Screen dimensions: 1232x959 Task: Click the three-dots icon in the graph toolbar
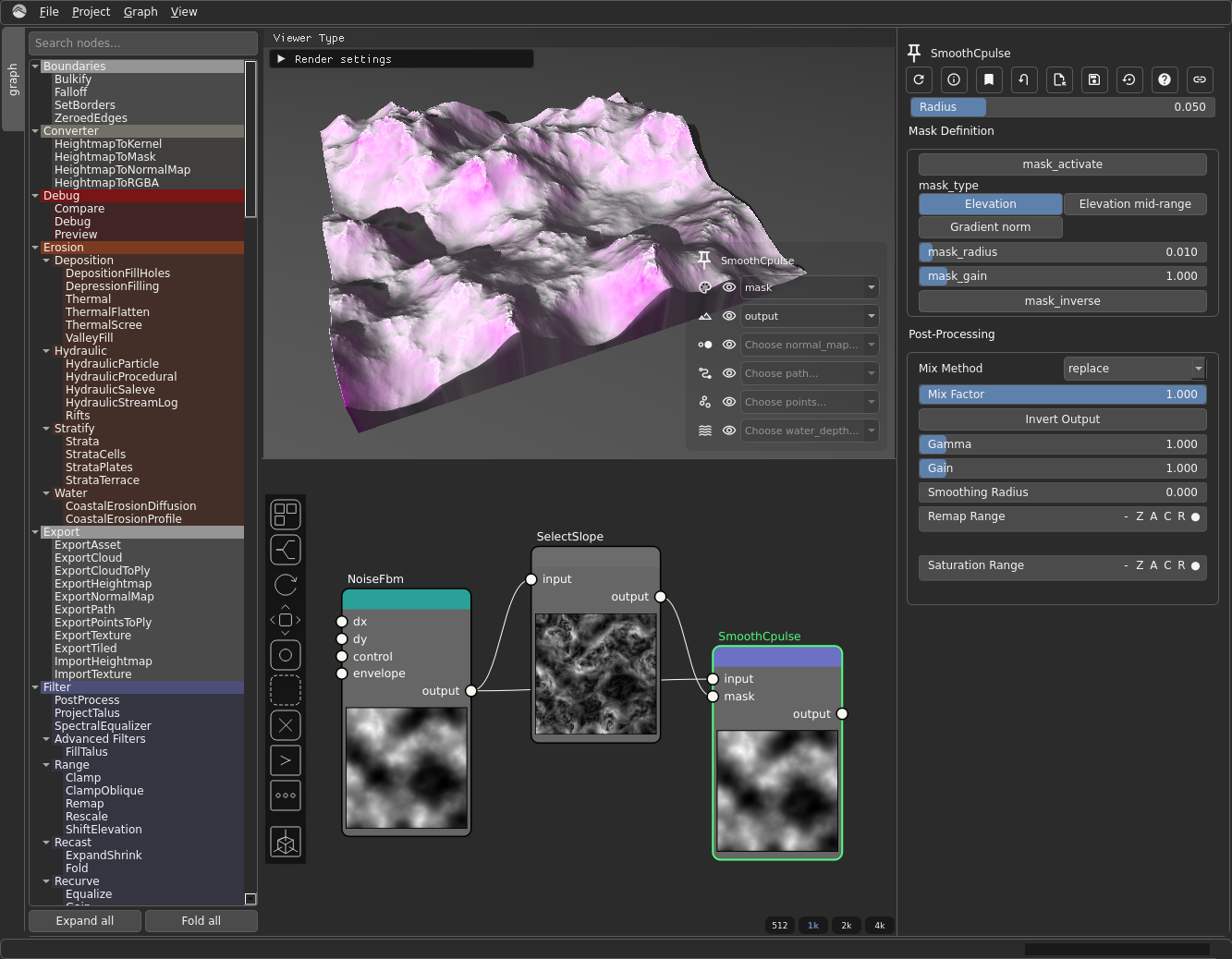pos(286,795)
